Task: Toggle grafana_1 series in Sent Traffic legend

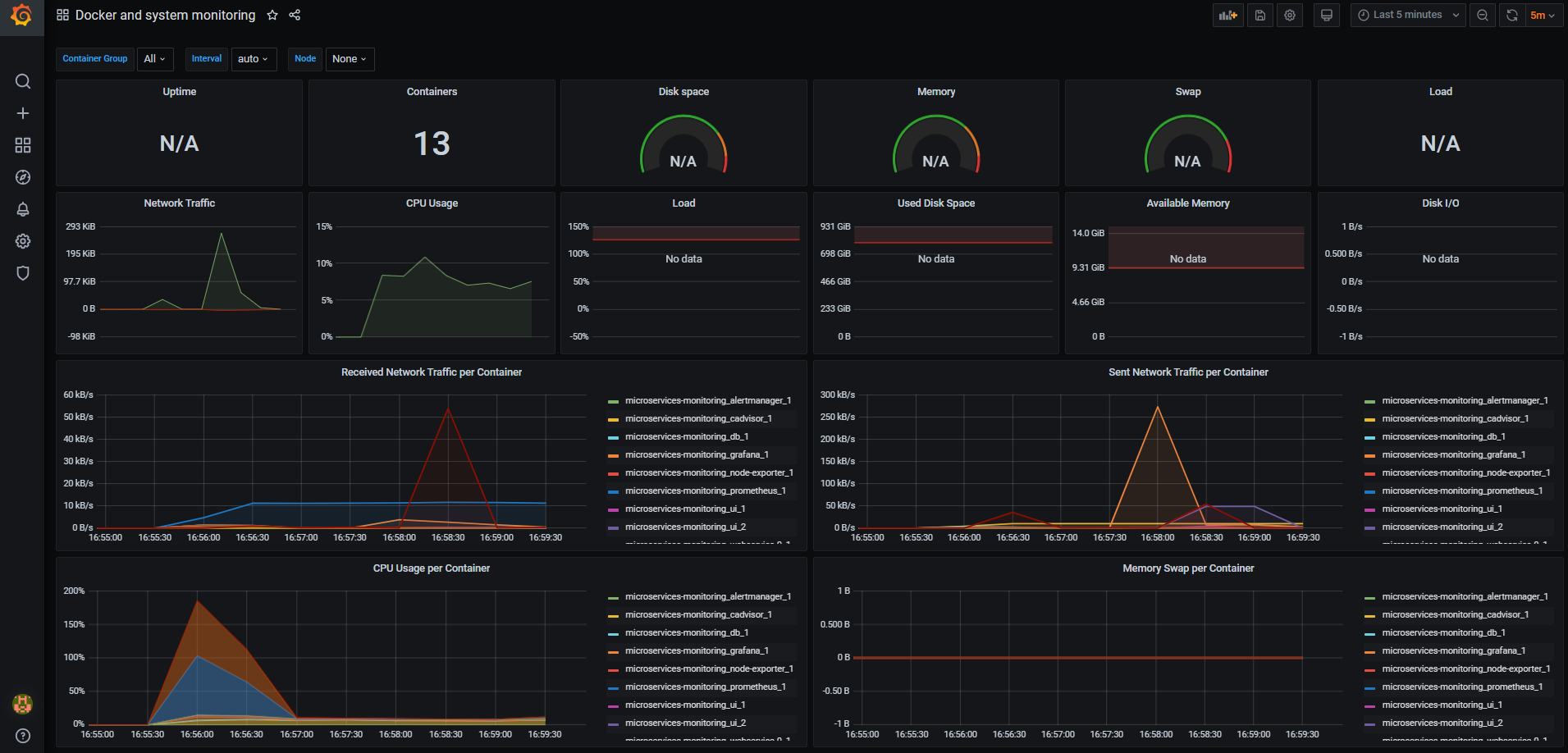Action: coord(1454,455)
